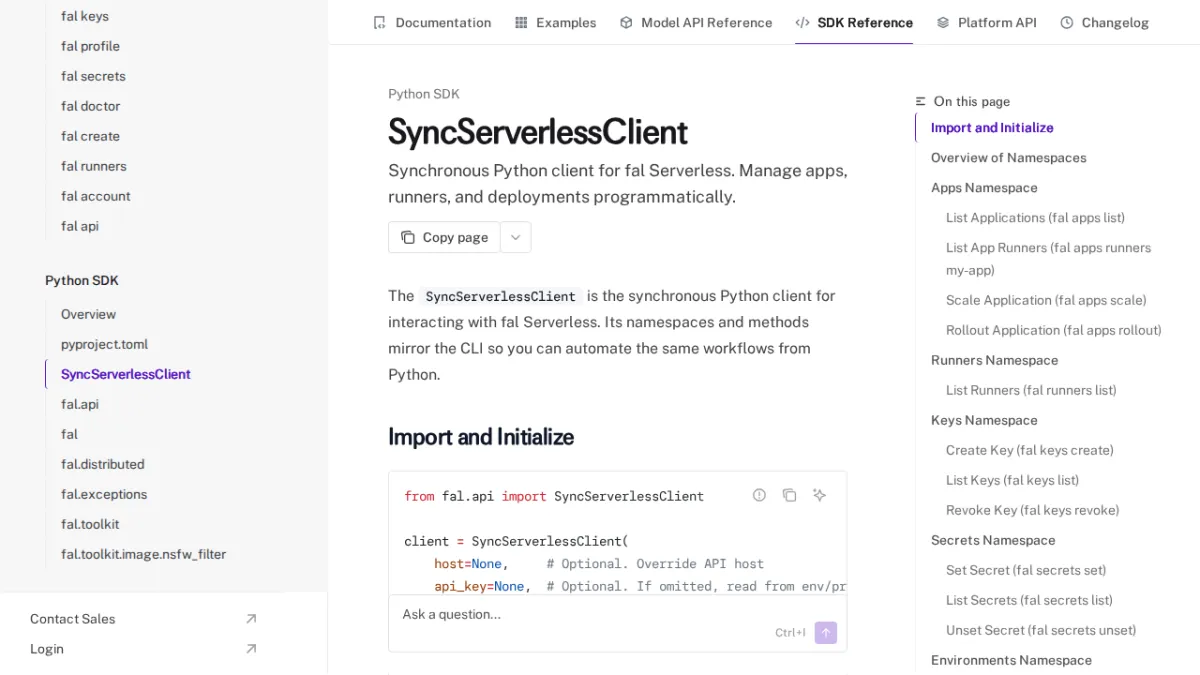Viewport: 1200px width, 675px height.
Task: Click the AI sparkle icon in code block
Action: click(x=819, y=495)
